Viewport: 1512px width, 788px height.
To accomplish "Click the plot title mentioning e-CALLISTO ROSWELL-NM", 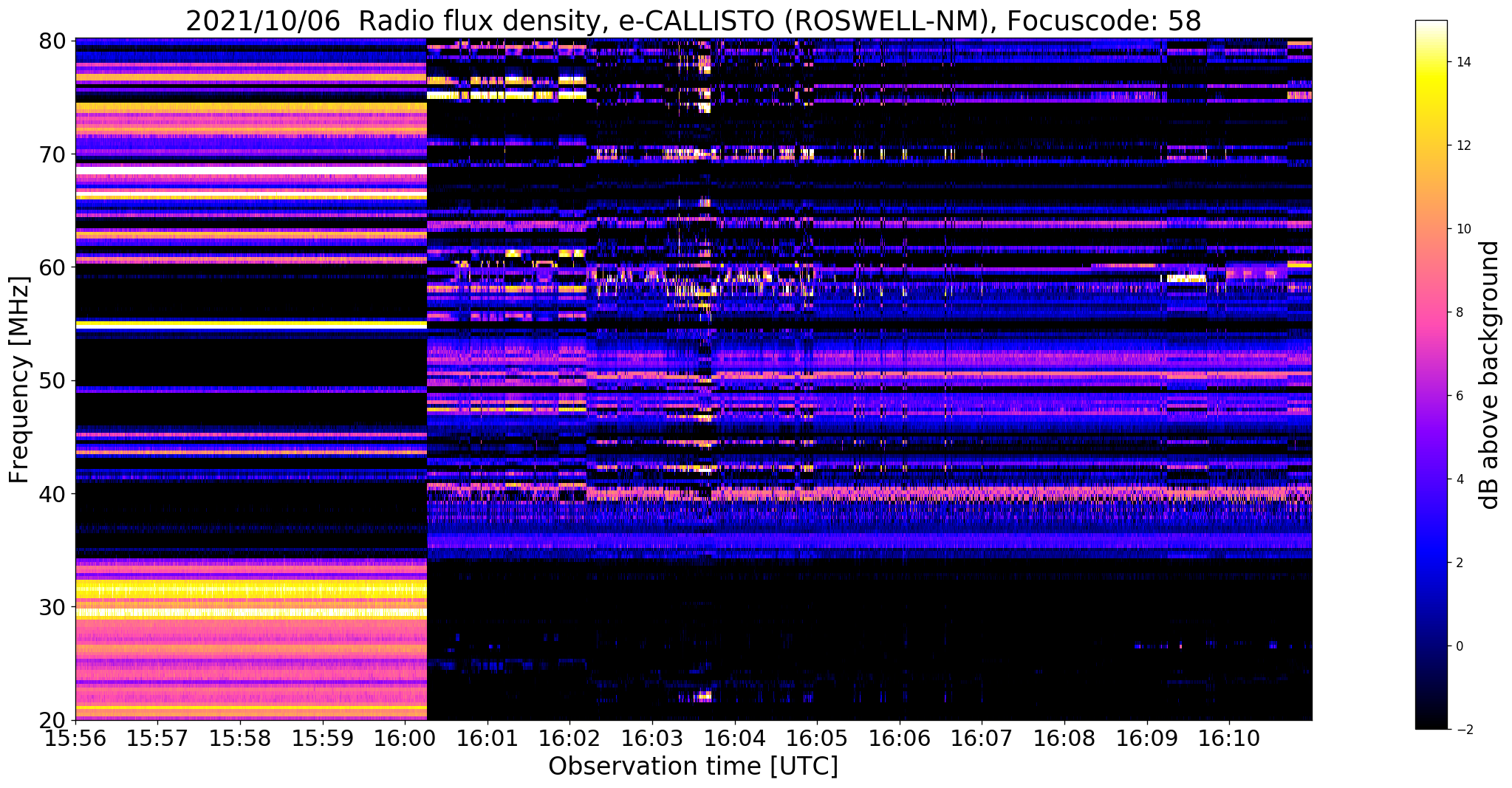I will pyautogui.click(x=693, y=20).
